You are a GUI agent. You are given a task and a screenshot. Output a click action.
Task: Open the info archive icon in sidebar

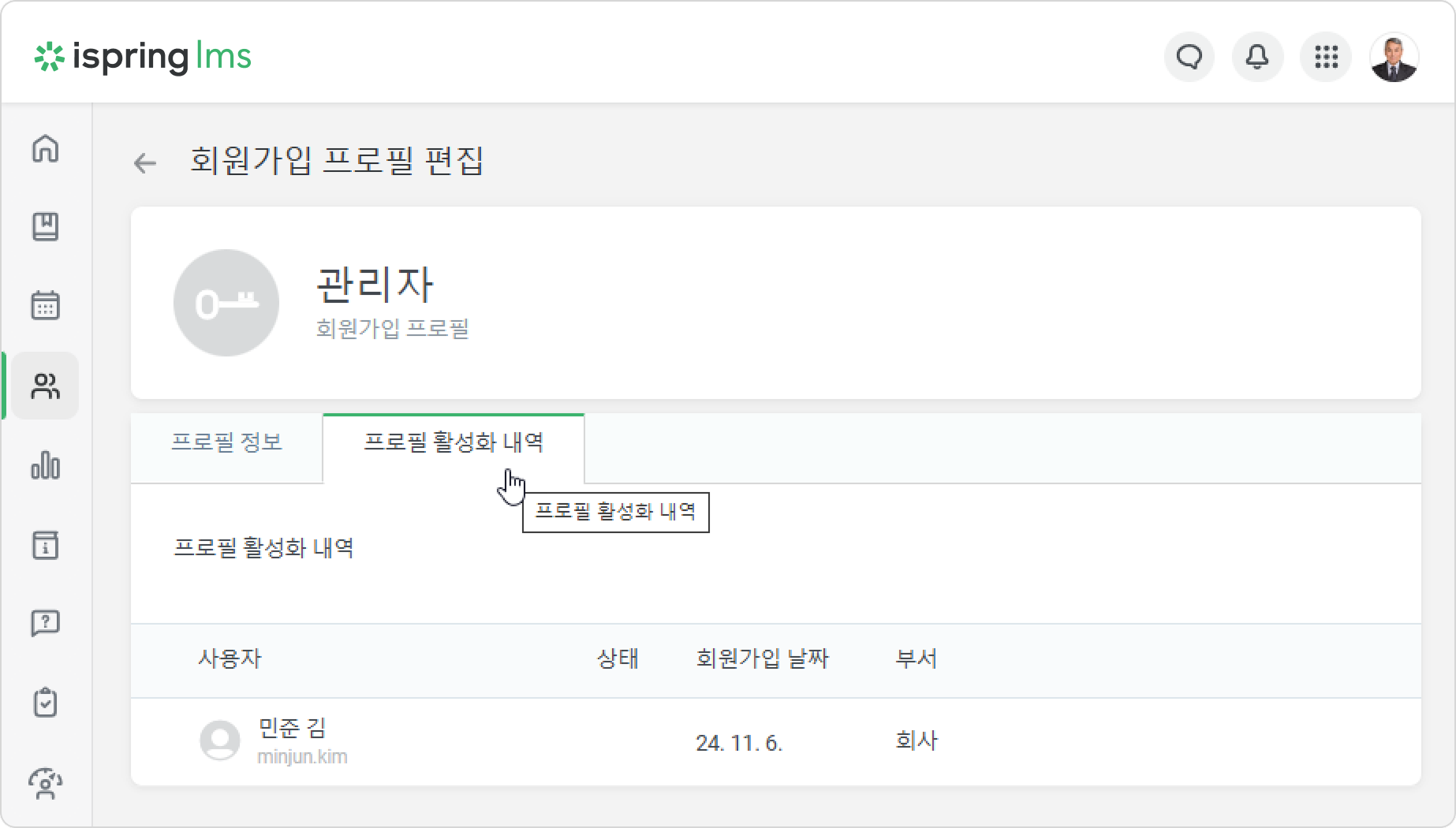pyautogui.click(x=46, y=545)
